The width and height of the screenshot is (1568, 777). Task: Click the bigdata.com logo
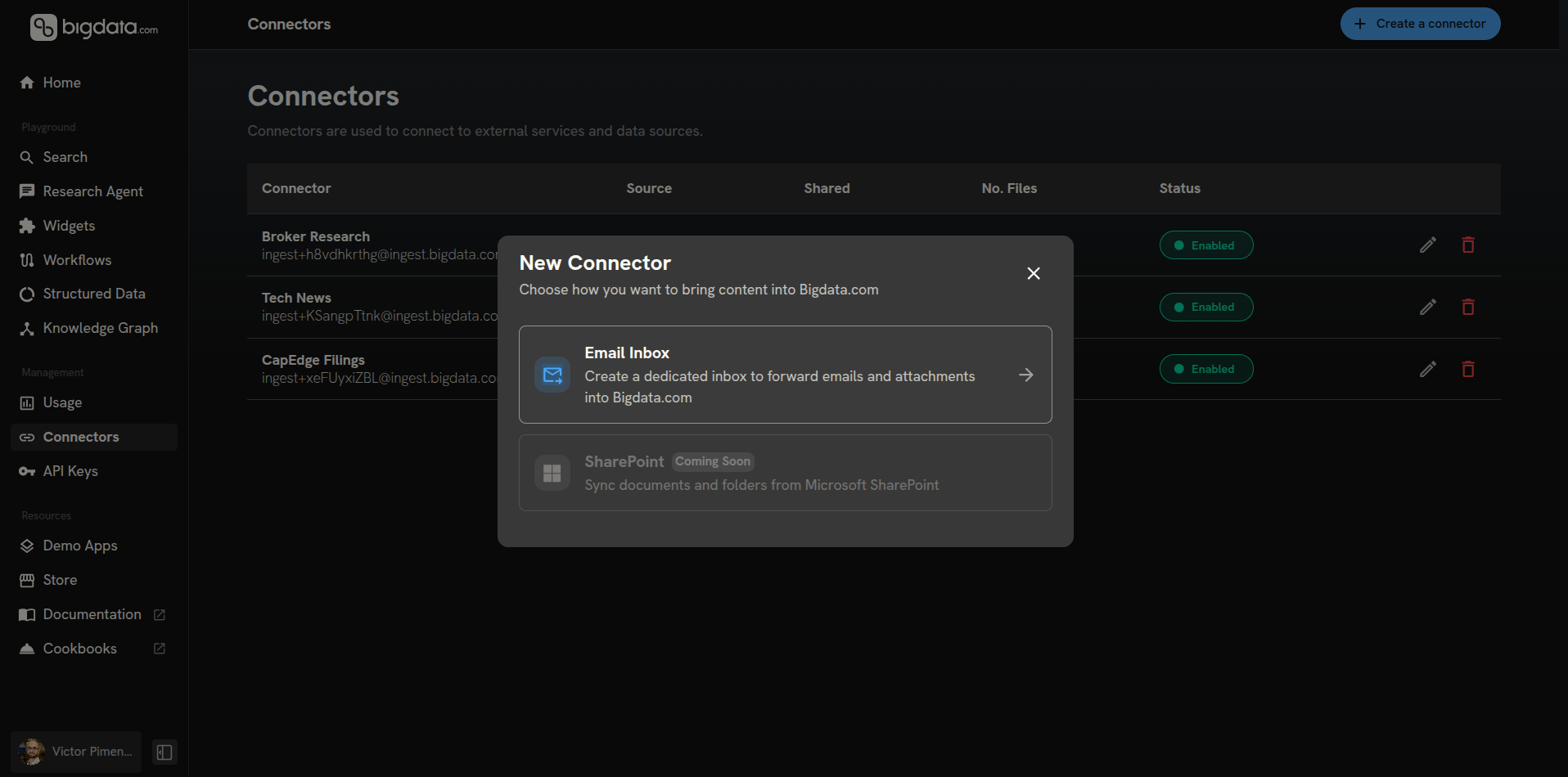click(x=93, y=27)
